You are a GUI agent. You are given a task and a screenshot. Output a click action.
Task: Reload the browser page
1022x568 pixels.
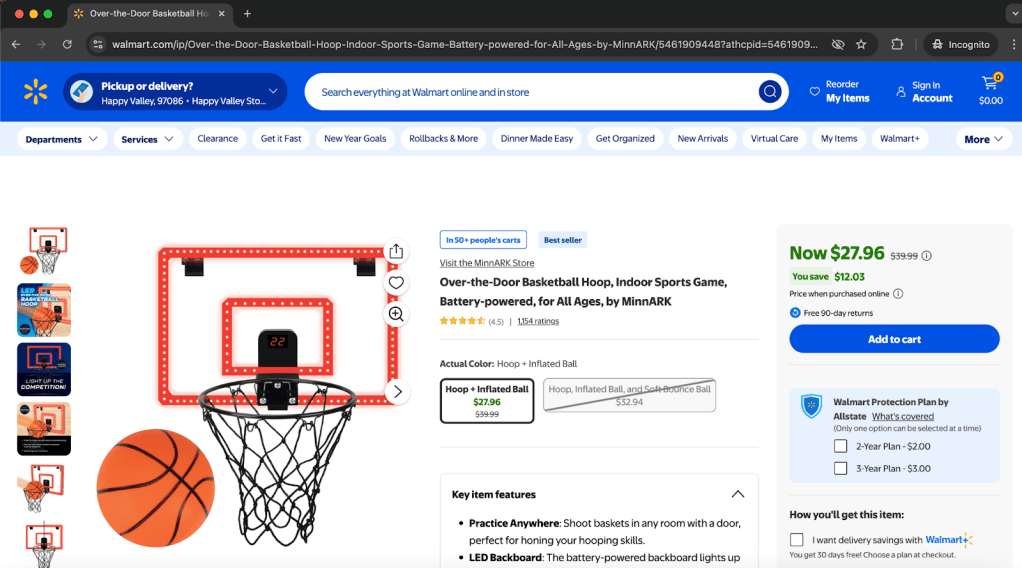[67, 44]
